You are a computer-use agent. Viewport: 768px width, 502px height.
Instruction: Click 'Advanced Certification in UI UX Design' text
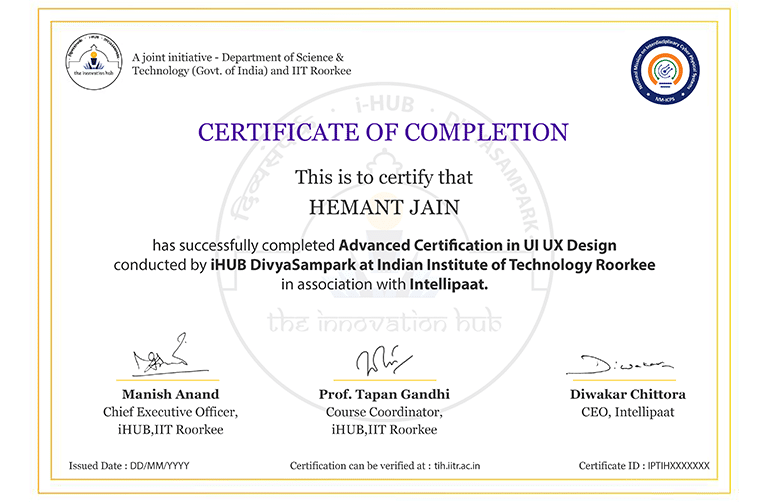(x=478, y=245)
